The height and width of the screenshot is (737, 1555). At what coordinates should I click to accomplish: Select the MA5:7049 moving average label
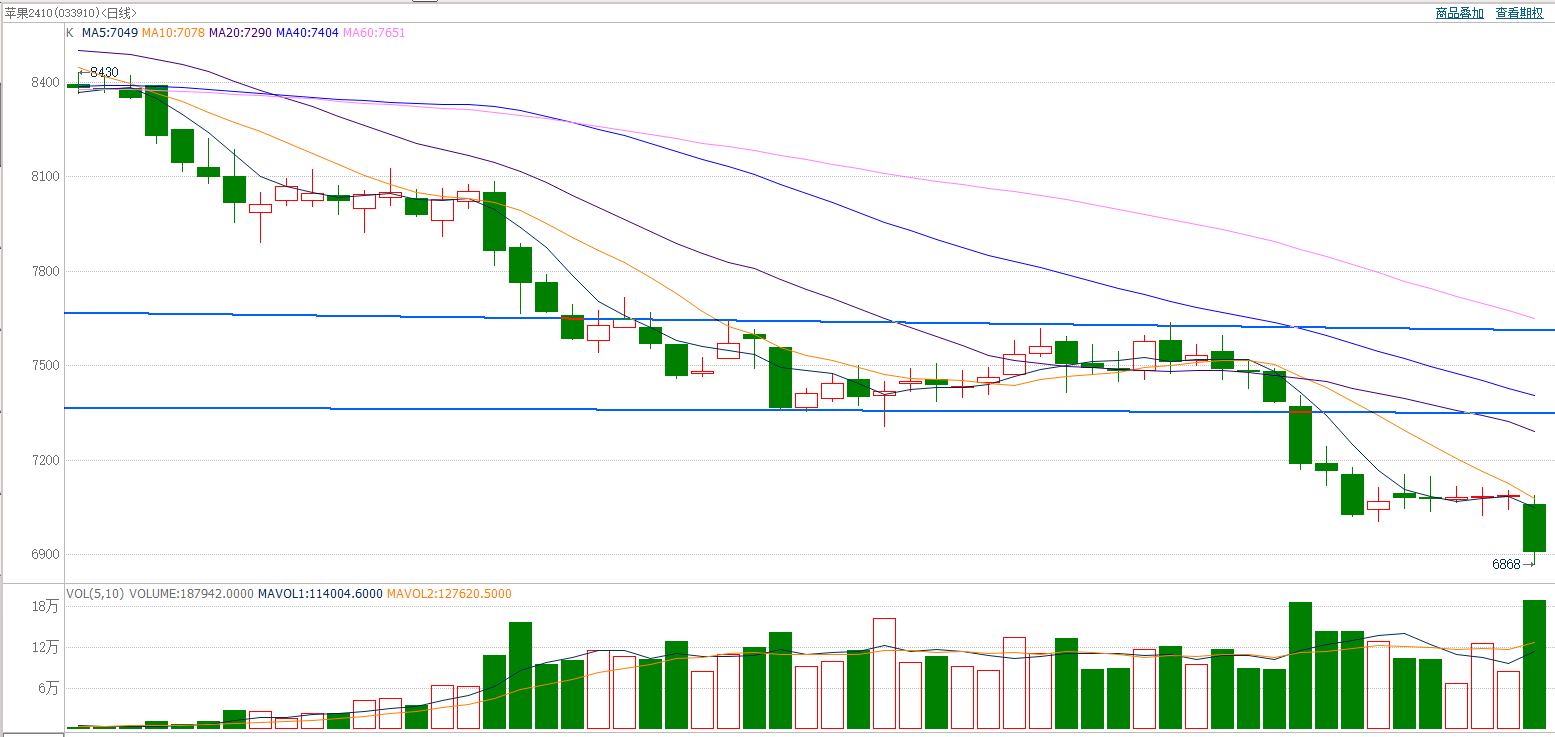click(x=110, y=33)
